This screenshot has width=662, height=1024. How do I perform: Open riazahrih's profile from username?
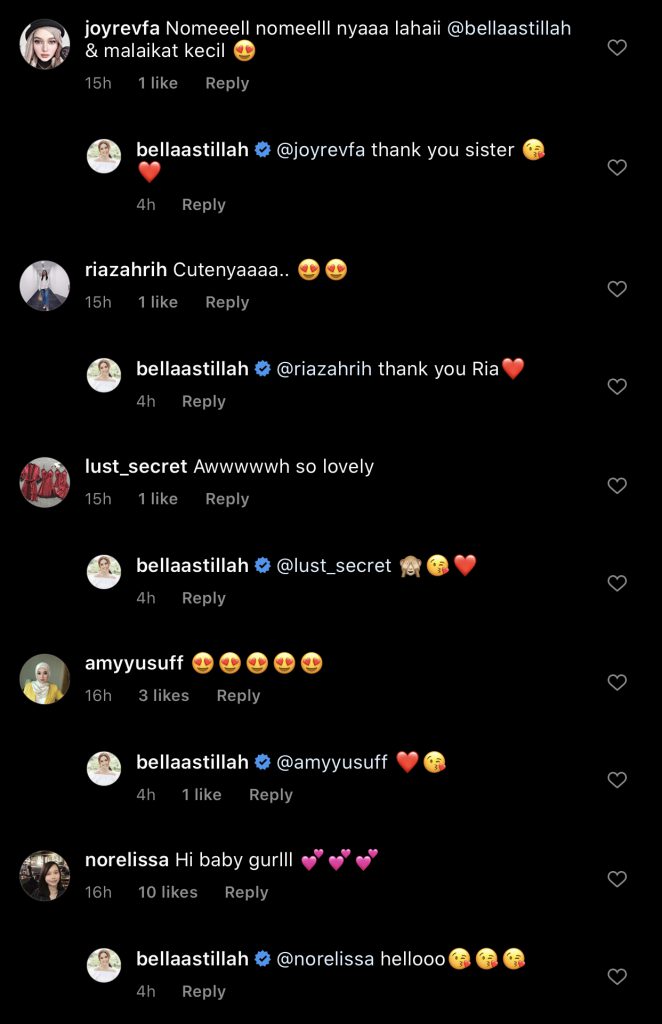click(x=126, y=270)
